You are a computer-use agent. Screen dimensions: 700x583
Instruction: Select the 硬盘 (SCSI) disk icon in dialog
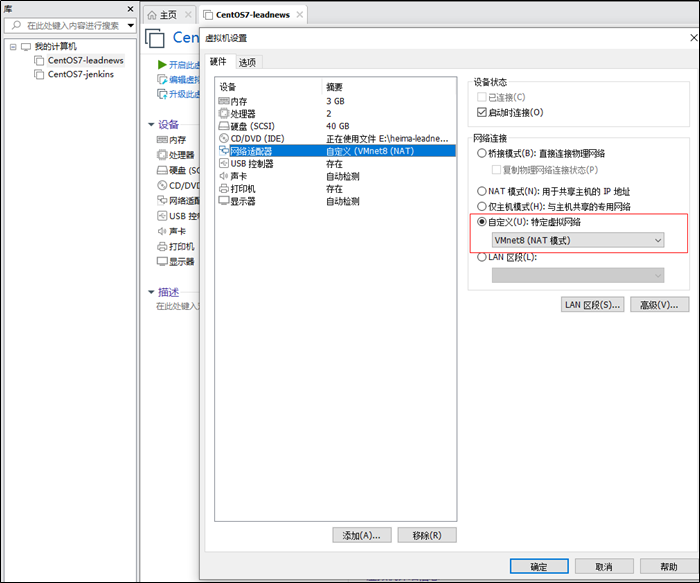pos(224,126)
